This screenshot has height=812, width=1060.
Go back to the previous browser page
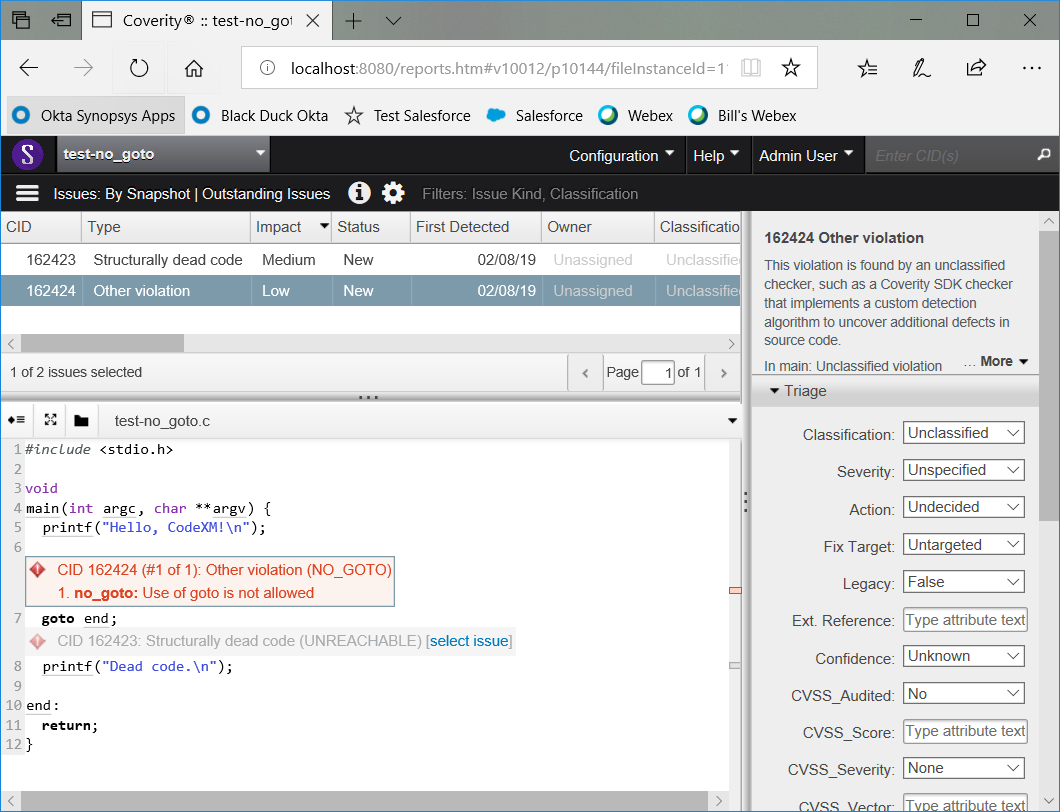click(x=29, y=68)
